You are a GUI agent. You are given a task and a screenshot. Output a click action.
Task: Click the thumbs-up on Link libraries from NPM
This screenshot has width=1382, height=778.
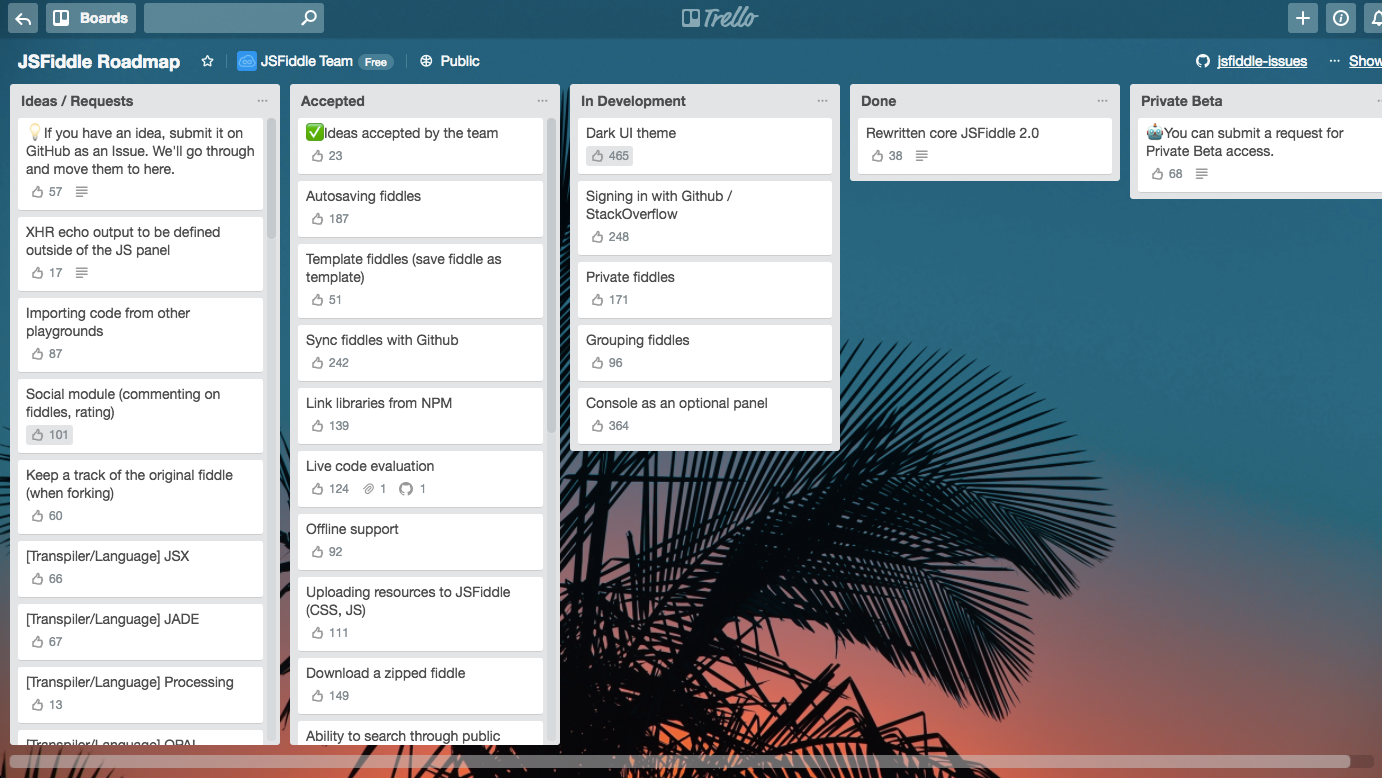point(318,426)
